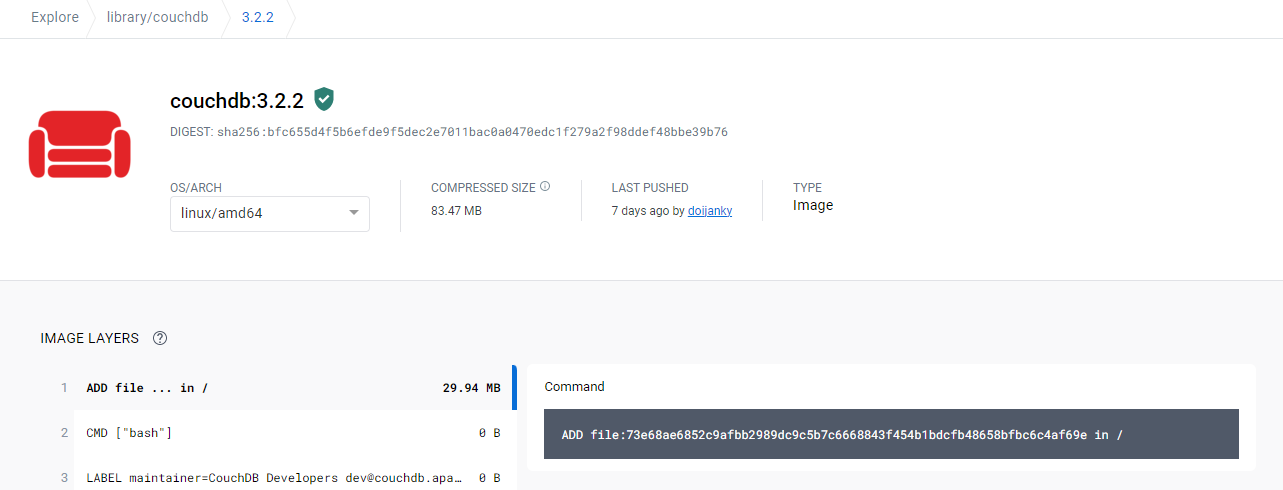Open the IMAGE LAYERS help question icon
This screenshot has width=1283, height=490.
point(159,338)
